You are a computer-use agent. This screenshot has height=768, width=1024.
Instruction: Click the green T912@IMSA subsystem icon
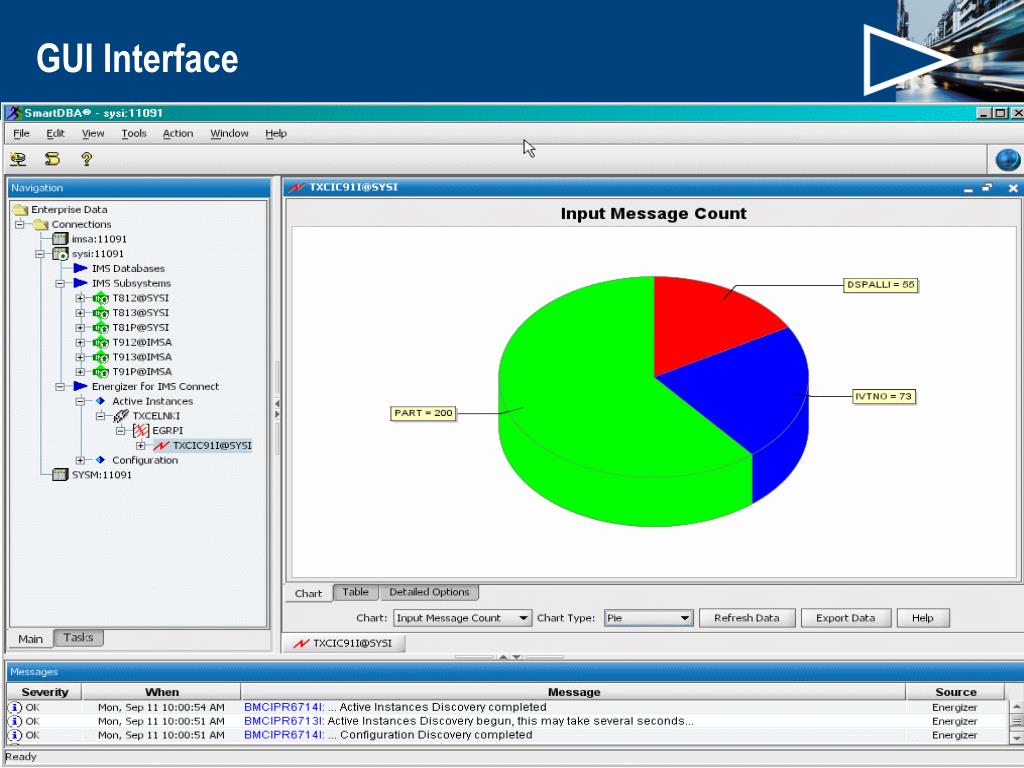[x=101, y=342]
